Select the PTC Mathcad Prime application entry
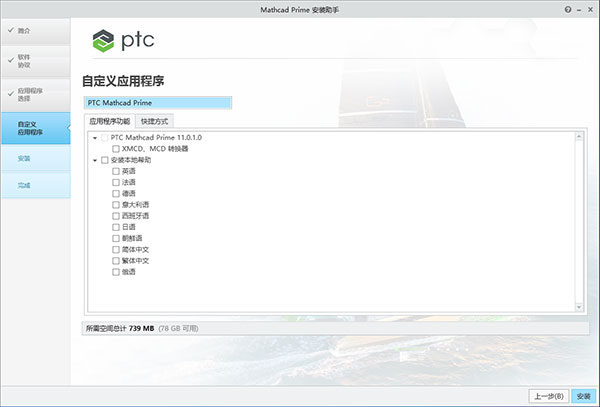600x407 pixels. coord(158,103)
